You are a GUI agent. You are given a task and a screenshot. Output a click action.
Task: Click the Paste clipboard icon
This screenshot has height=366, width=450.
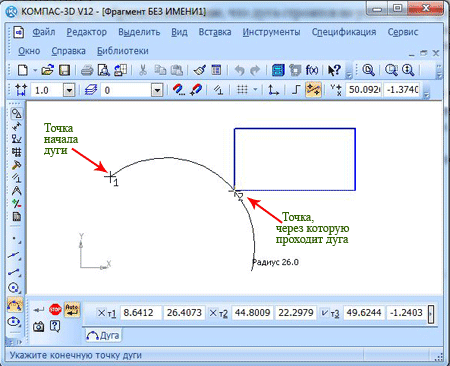[177, 70]
